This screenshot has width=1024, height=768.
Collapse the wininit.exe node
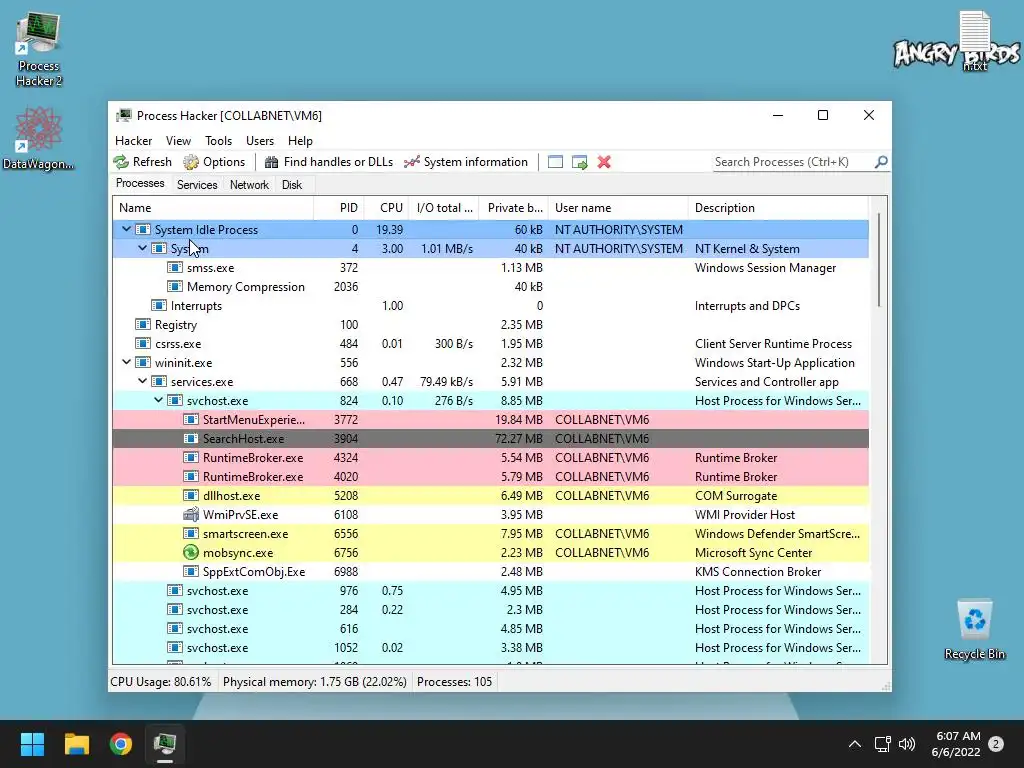tap(127, 362)
